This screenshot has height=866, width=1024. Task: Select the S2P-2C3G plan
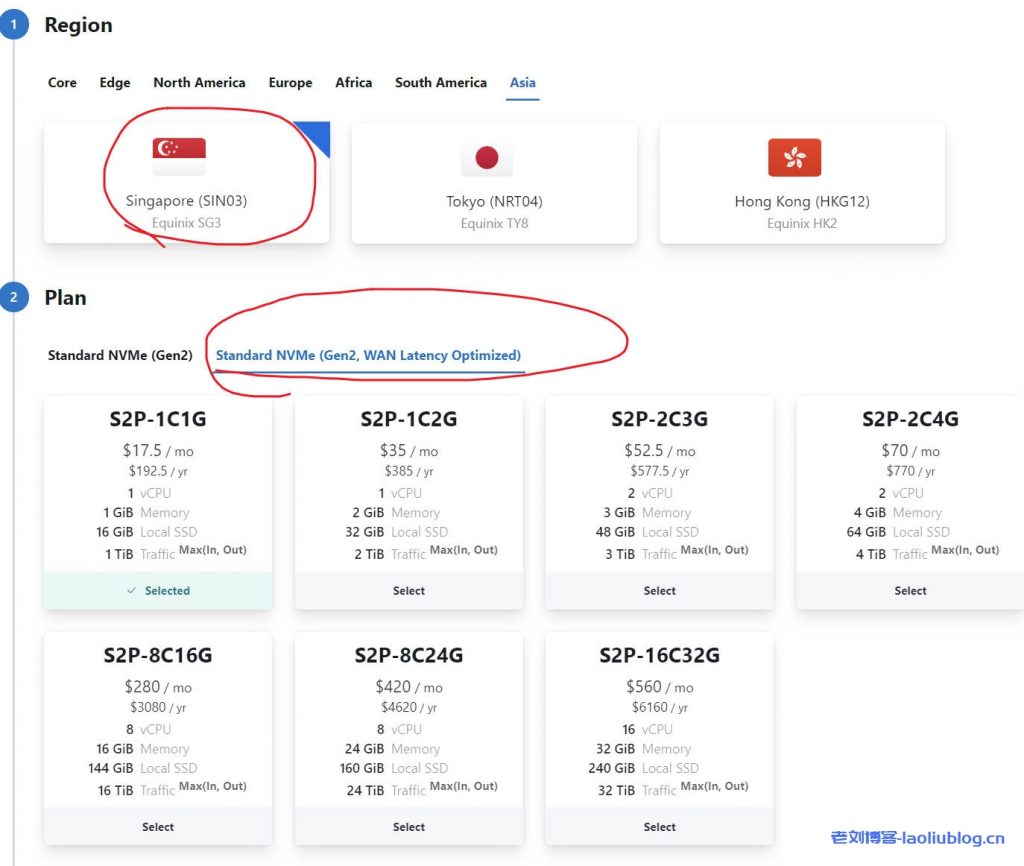[659, 590]
